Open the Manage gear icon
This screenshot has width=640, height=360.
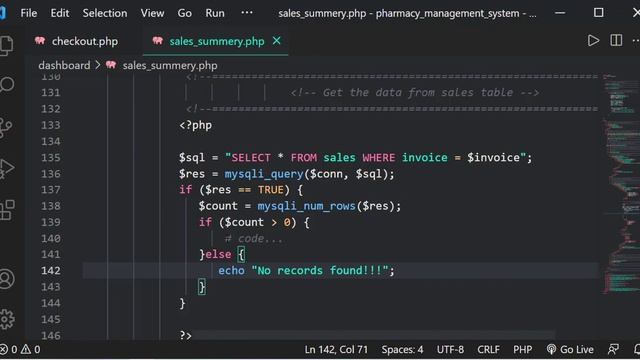coord(7,319)
